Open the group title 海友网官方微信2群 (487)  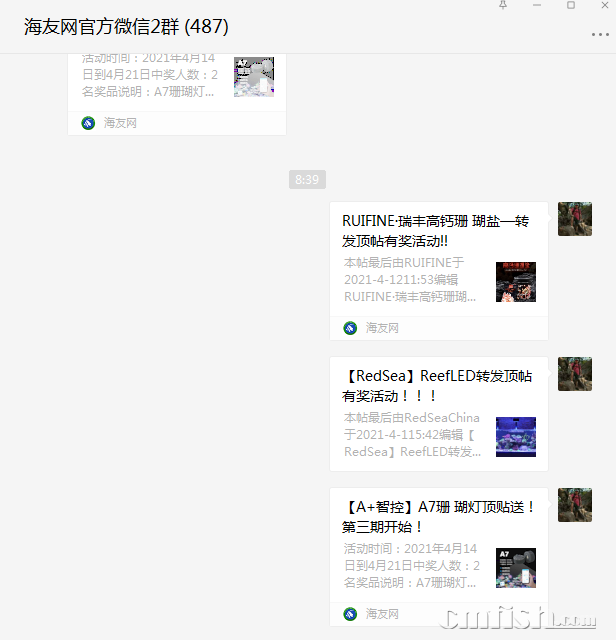click(x=126, y=27)
